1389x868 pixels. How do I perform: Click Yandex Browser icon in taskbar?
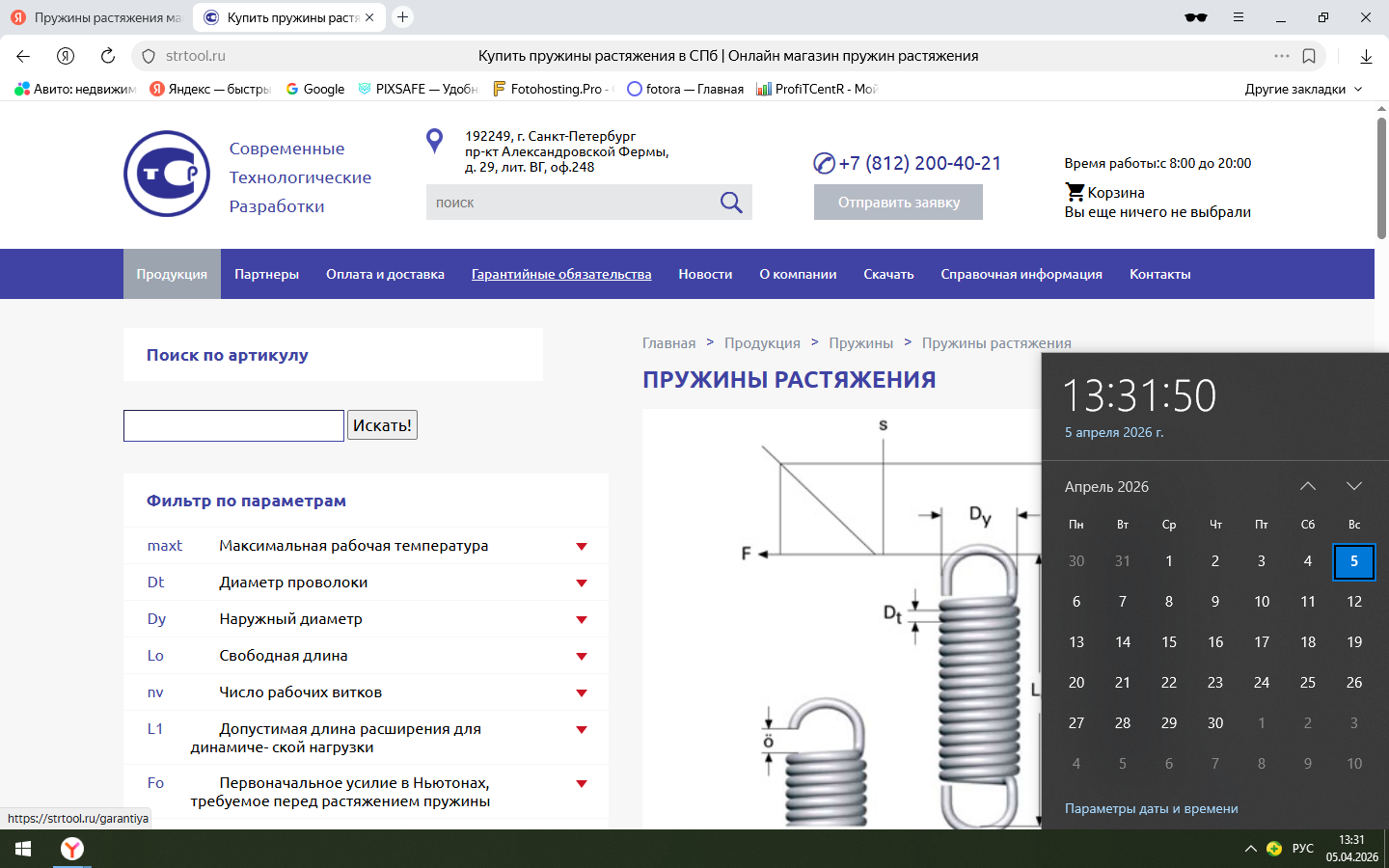[x=72, y=849]
